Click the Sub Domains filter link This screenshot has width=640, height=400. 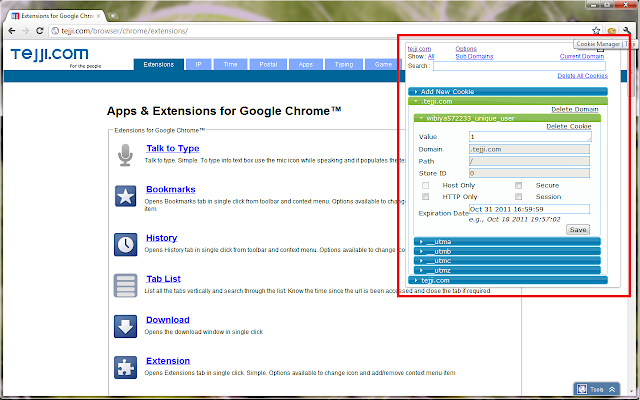(474, 56)
